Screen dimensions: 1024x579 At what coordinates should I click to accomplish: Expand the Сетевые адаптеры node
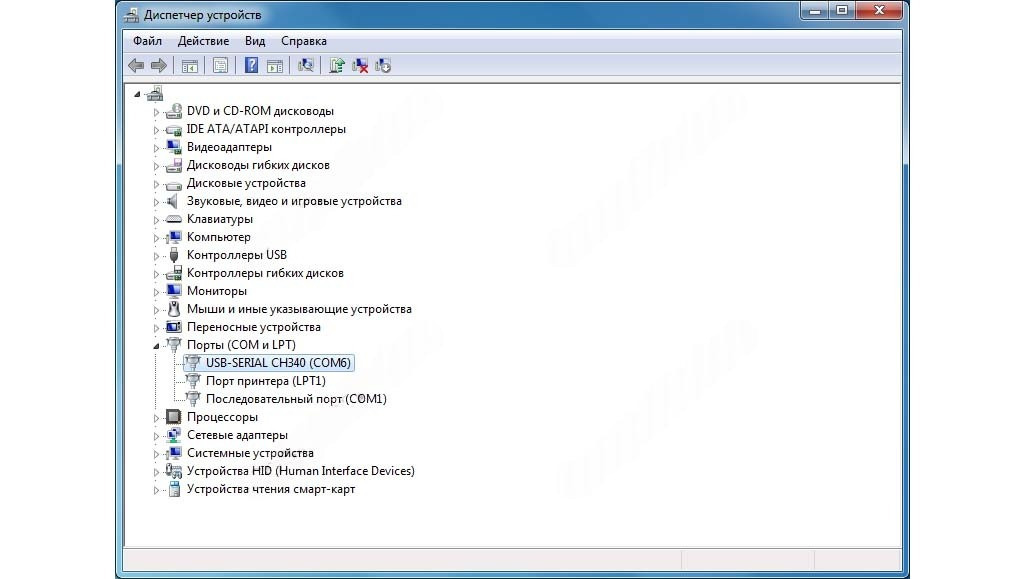click(x=156, y=435)
